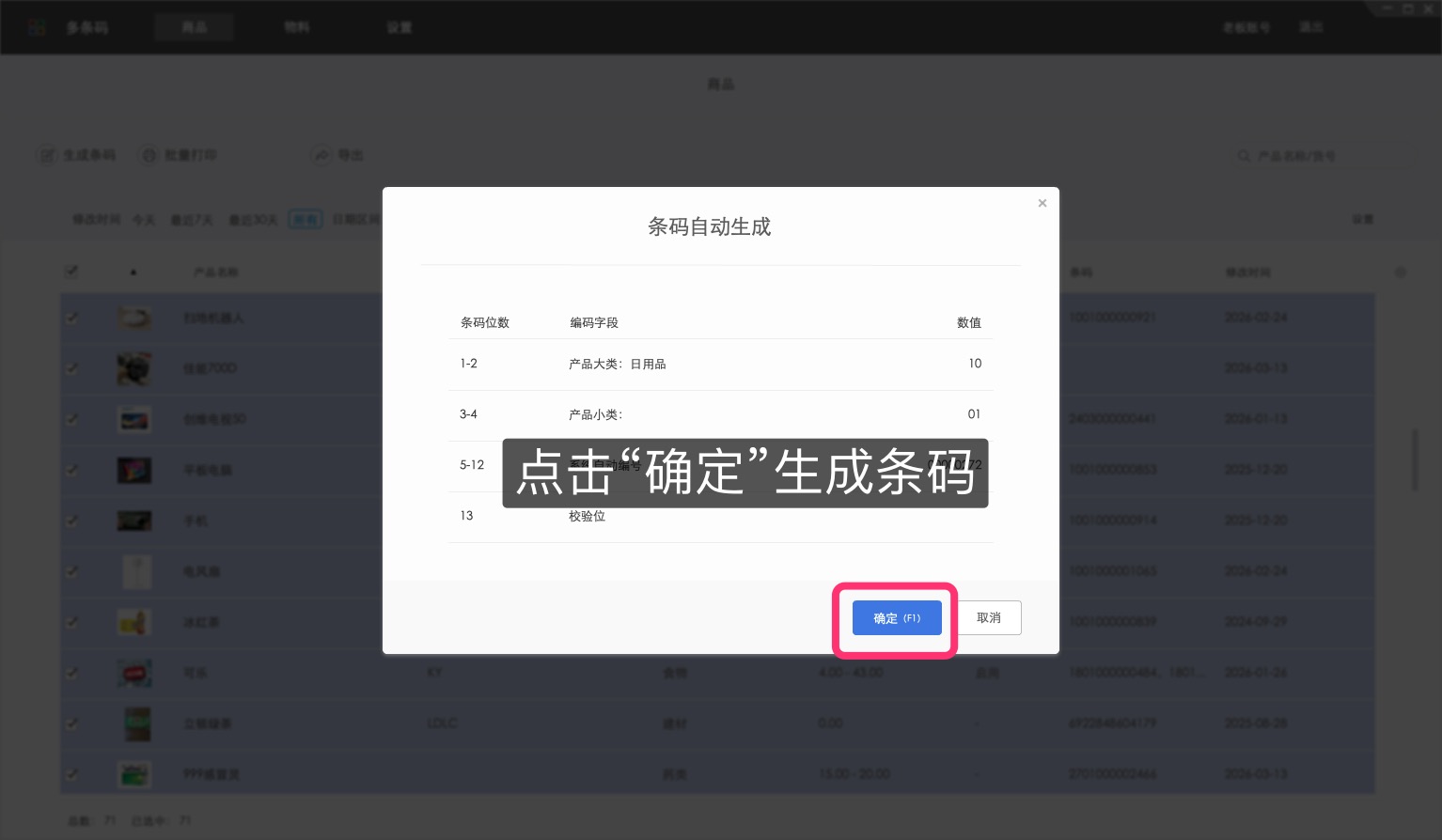This screenshot has width=1442, height=840.
Task: Open the 日期区间 date range picker
Action: [x=355, y=218]
